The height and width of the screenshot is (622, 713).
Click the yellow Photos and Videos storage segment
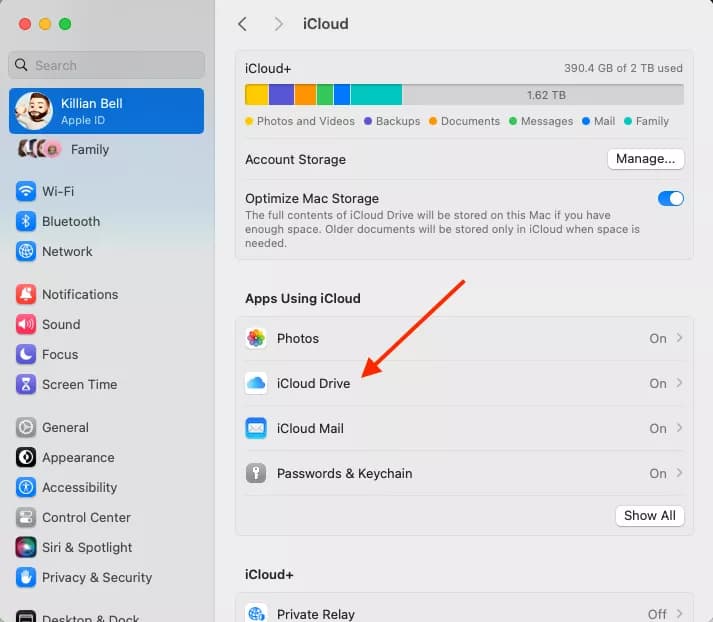[x=256, y=95]
